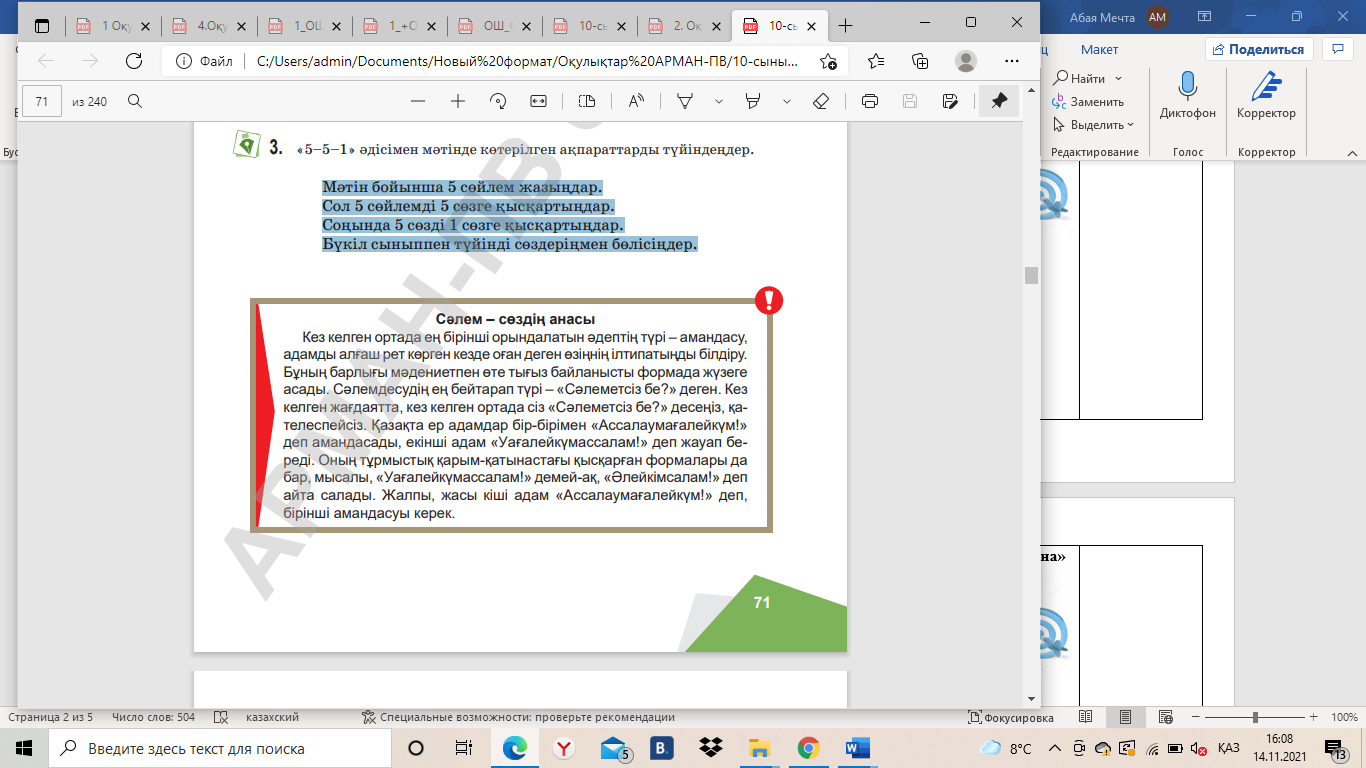The height and width of the screenshot is (768, 1366).
Task: Click the PDF Save as icon
Action: click(950, 101)
